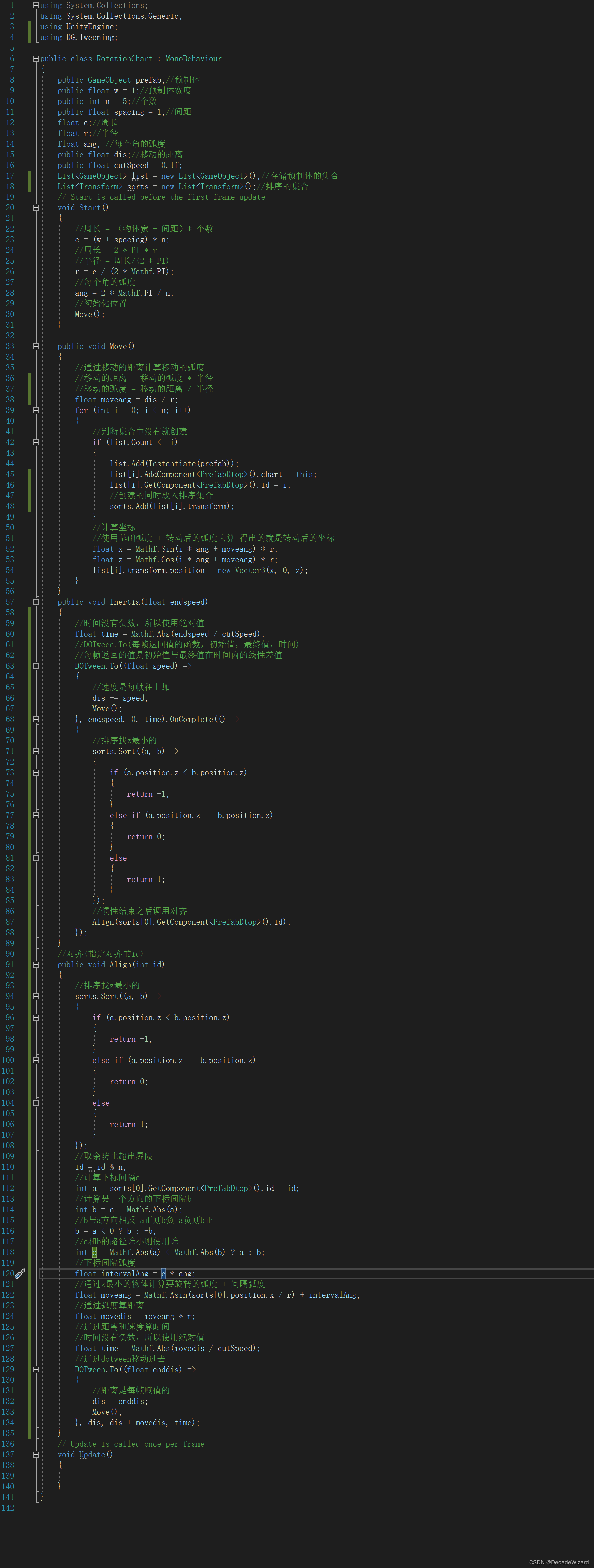Fold the else if block at line 100
The width and height of the screenshot is (594, 1568).
36,1060
